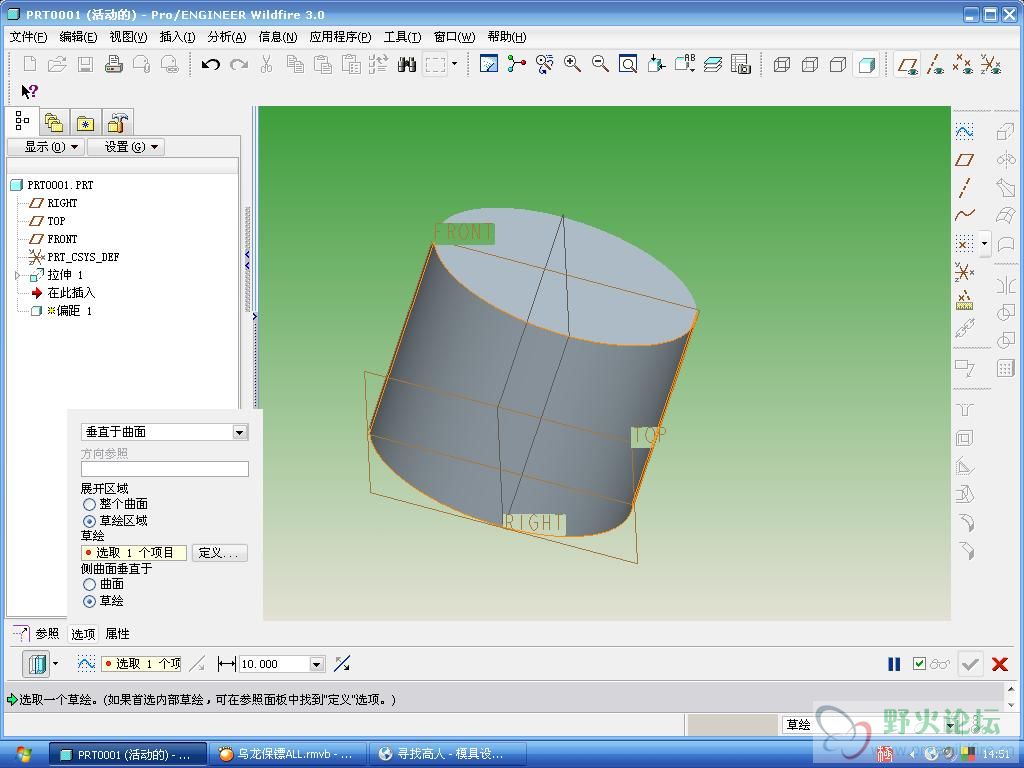Select the Round tool in the right toolbar
The width and height of the screenshot is (1024, 768).
pyautogui.click(x=965, y=523)
